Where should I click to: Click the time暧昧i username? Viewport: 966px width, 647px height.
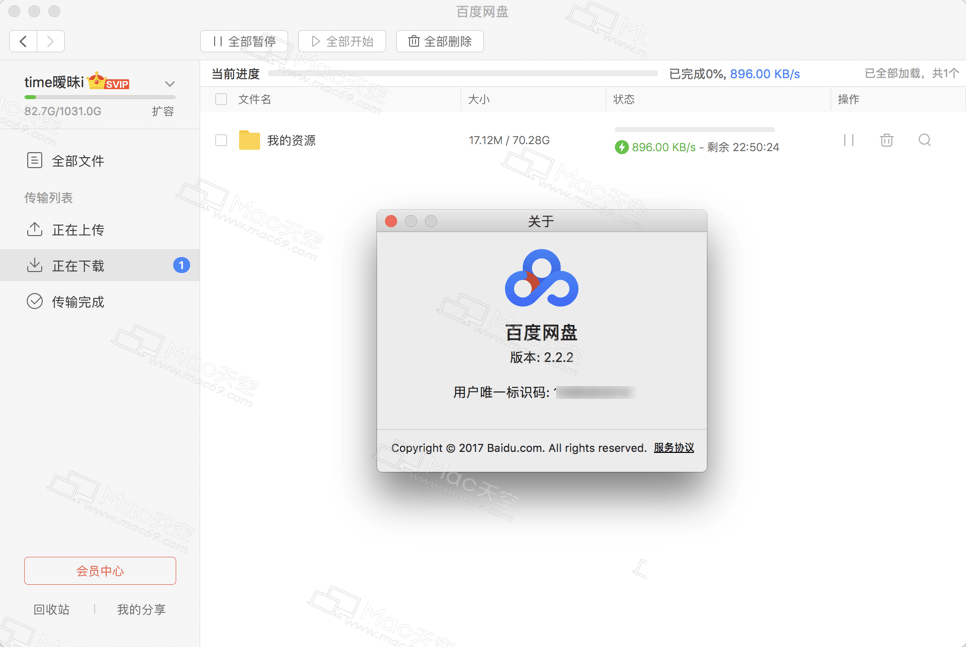54,82
